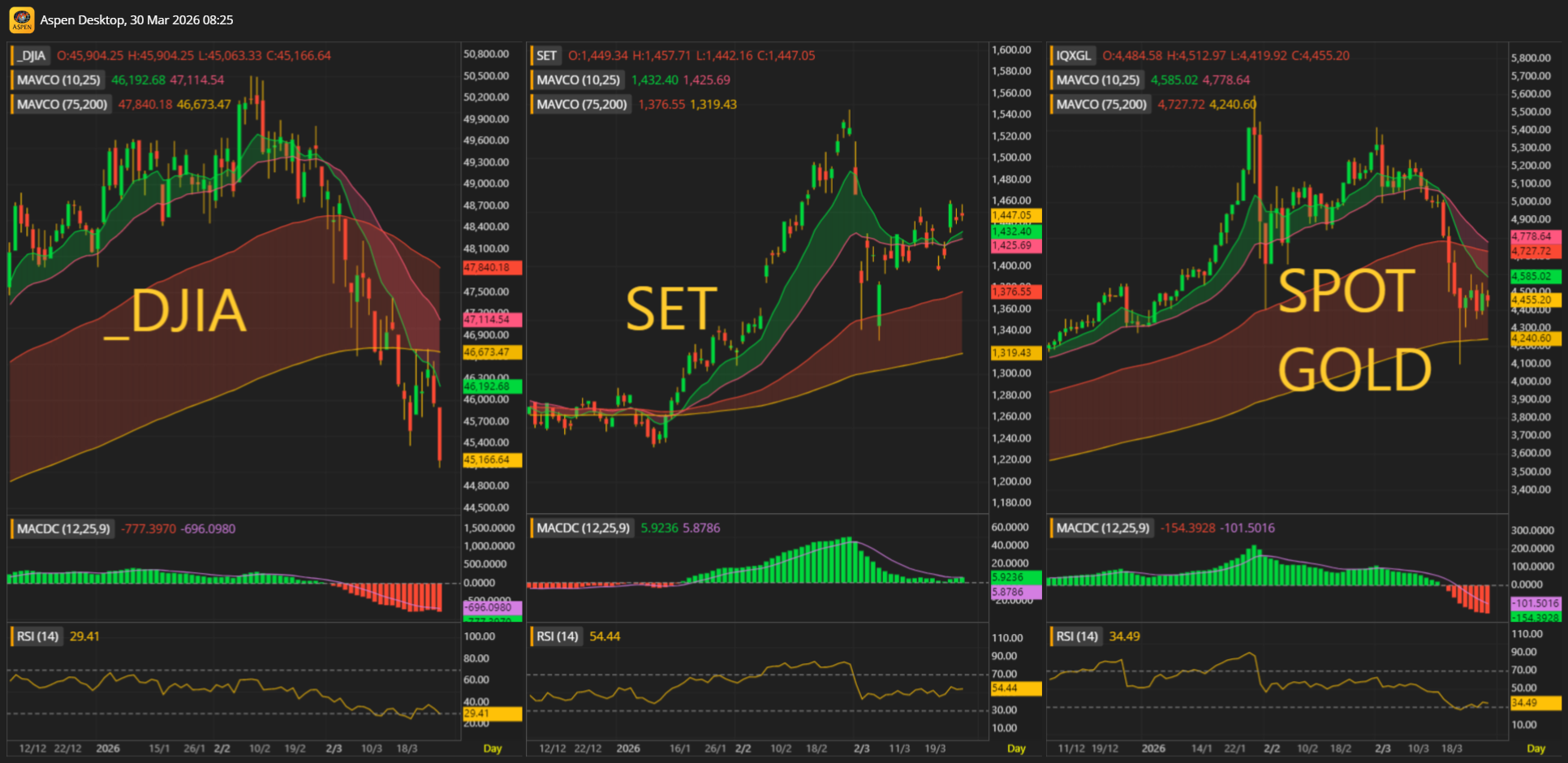Select the IQXGL symbol label

pos(1073,56)
